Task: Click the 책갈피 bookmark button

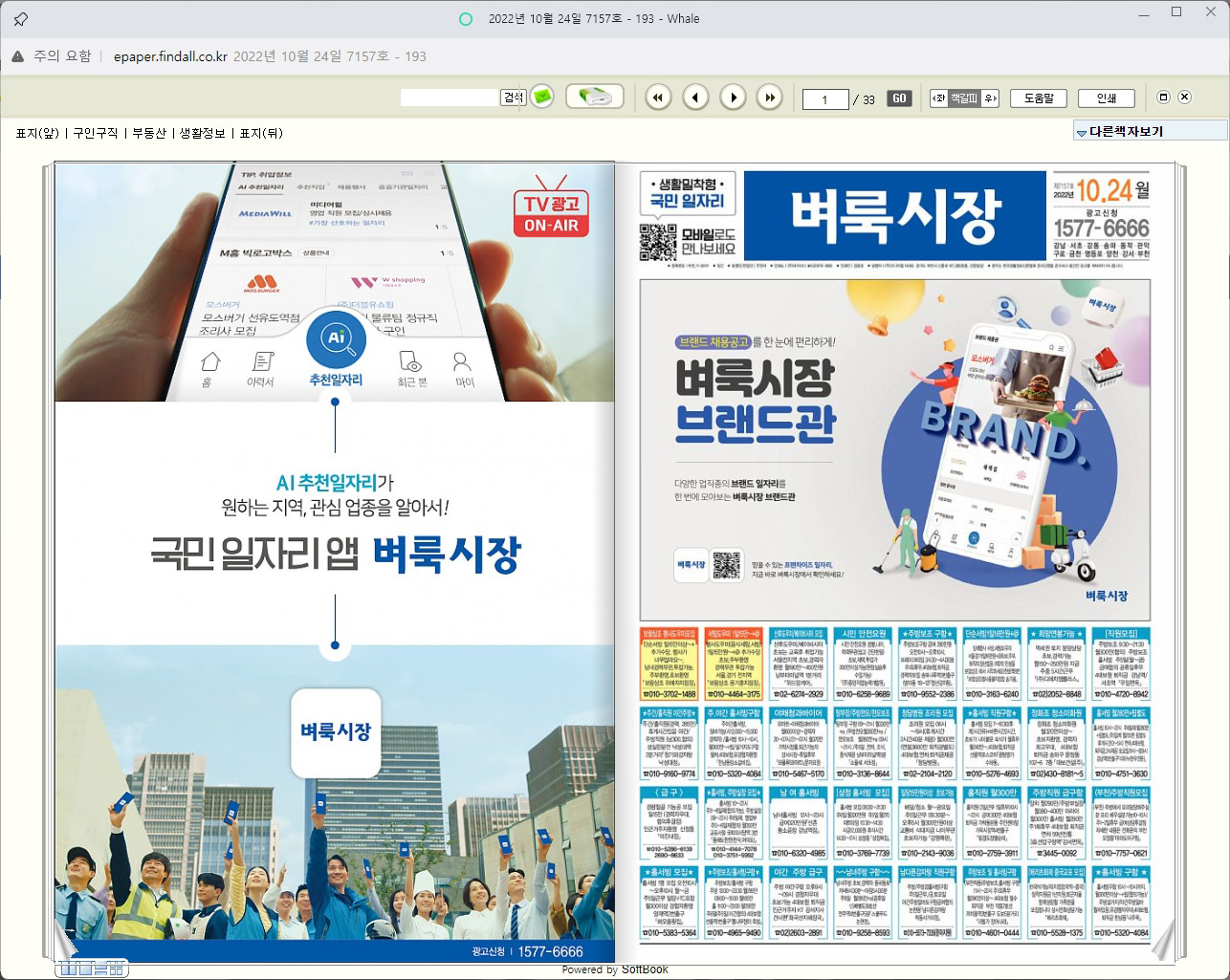Action: pos(963,98)
